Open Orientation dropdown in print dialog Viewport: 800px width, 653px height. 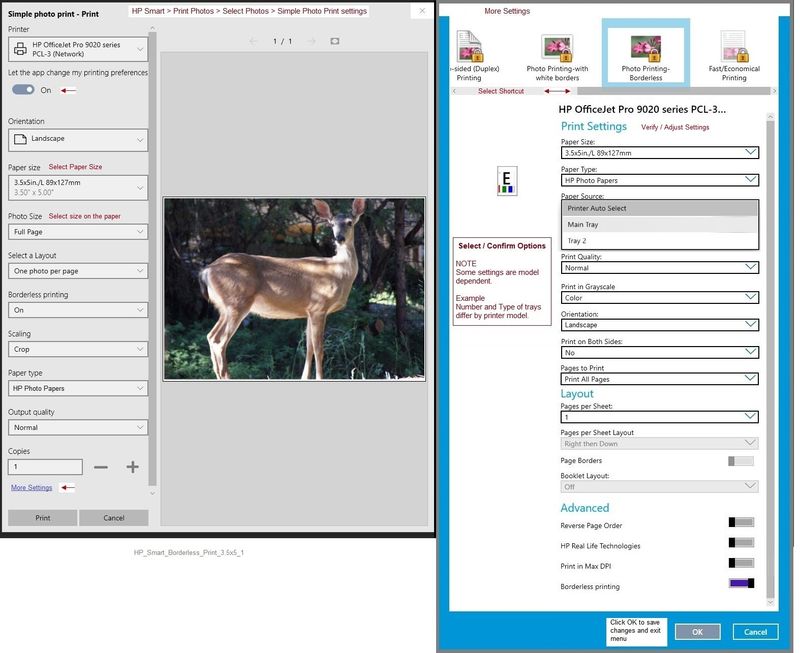point(78,140)
